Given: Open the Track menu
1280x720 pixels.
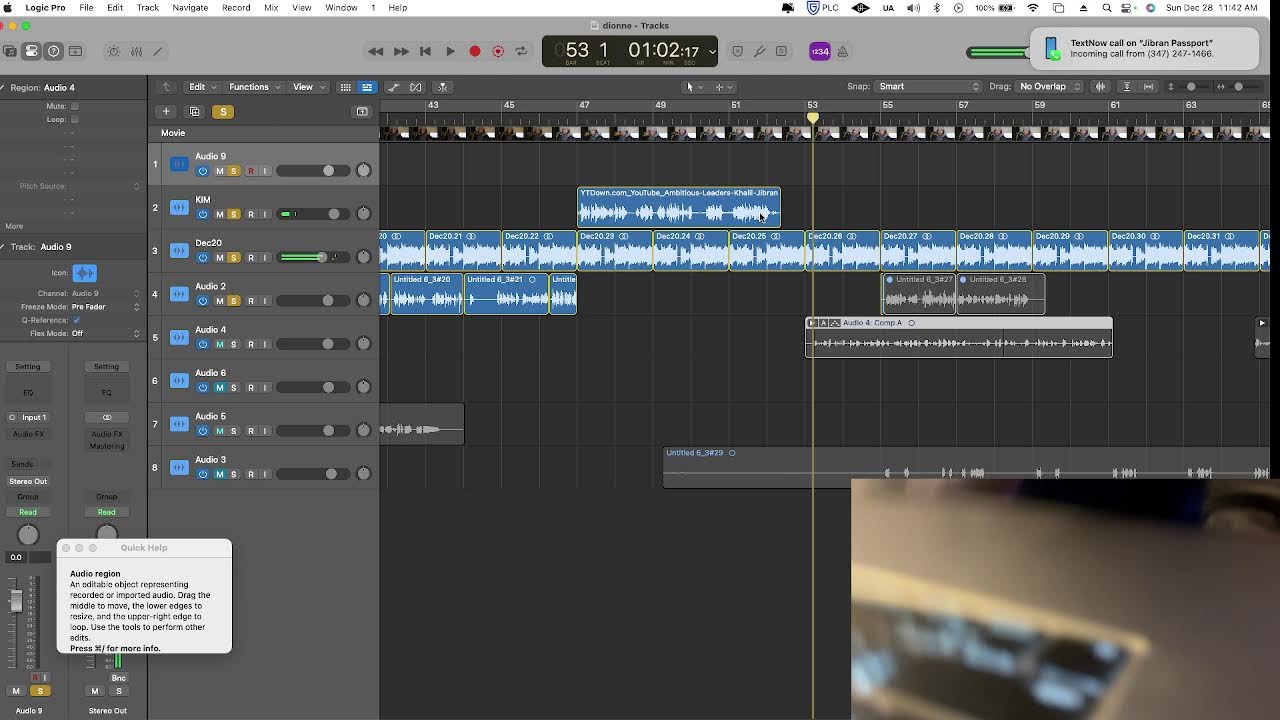Looking at the screenshot, I should click(148, 7).
